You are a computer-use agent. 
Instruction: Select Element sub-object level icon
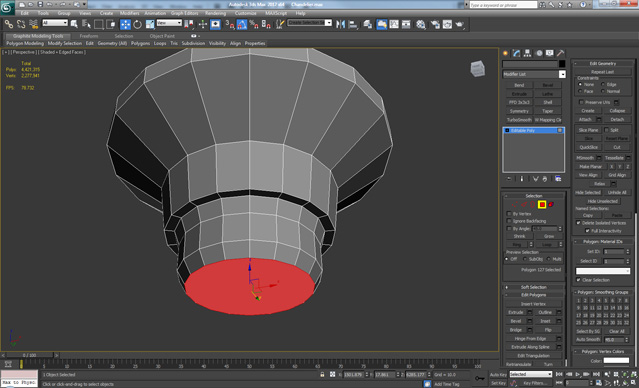[551, 205]
